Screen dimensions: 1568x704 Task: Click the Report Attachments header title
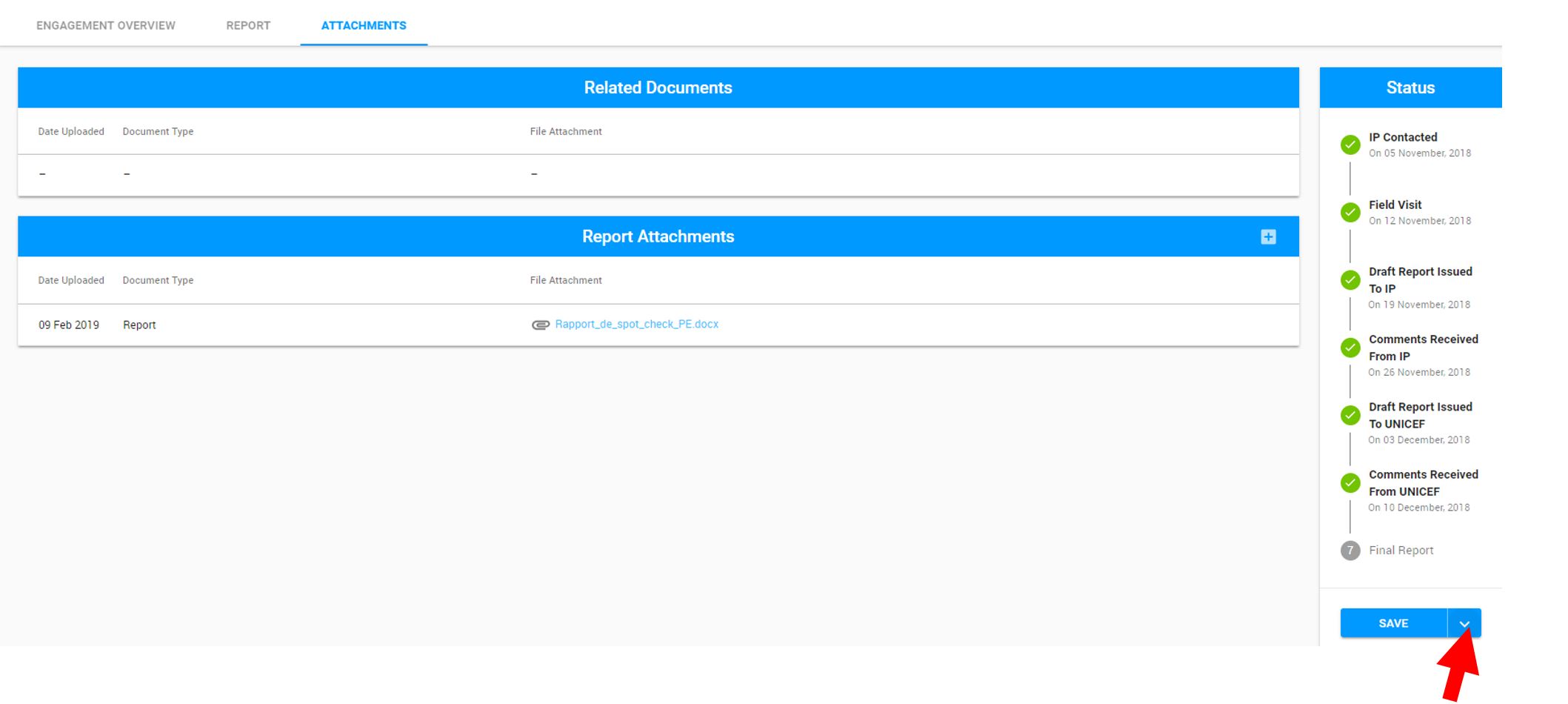[x=658, y=236]
